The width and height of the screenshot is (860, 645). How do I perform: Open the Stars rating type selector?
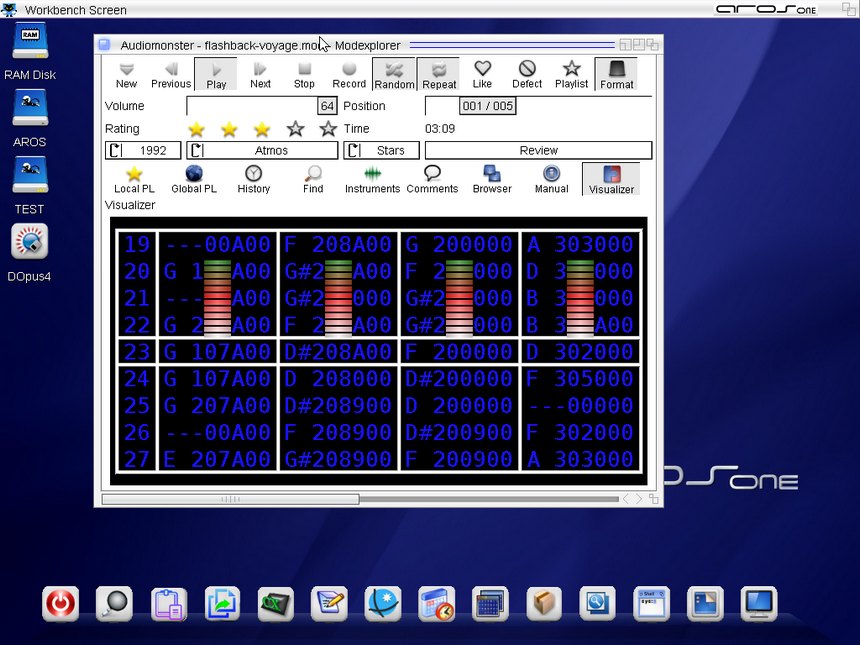(x=381, y=151)
